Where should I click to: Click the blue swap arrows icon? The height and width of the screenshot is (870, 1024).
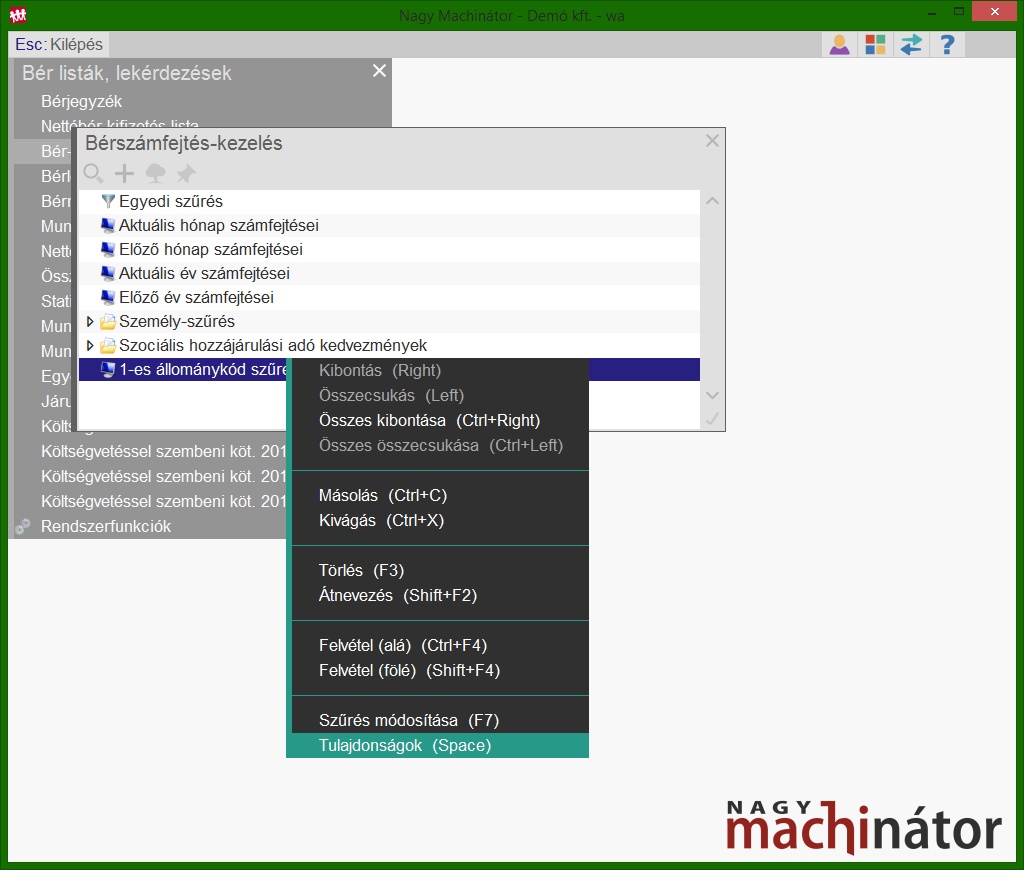(x=911, y=44)
